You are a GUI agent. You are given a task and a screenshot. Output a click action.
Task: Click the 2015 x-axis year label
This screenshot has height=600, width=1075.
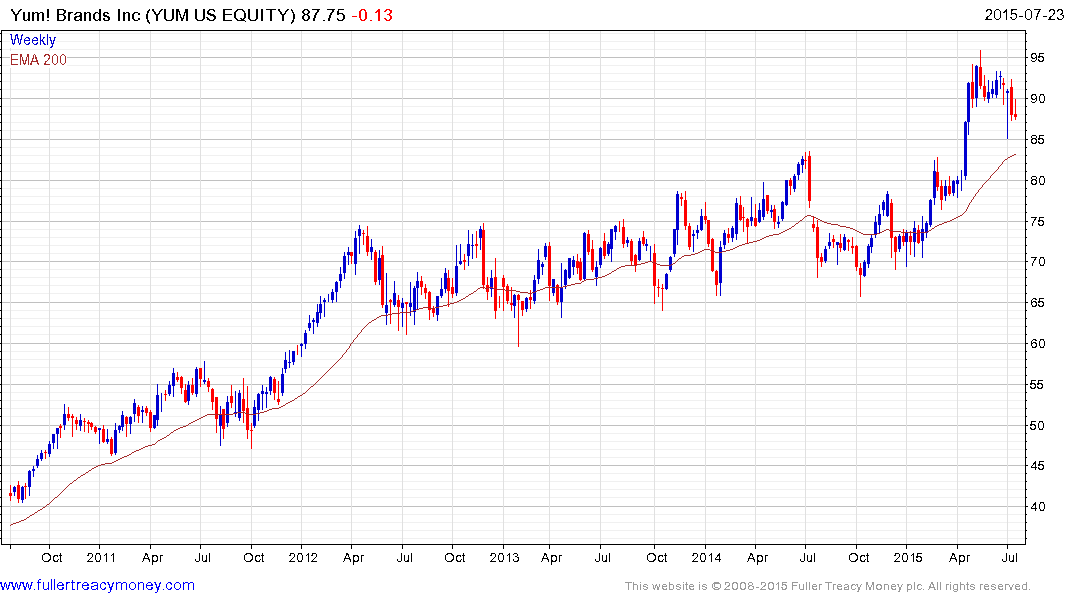click(908, 557)
